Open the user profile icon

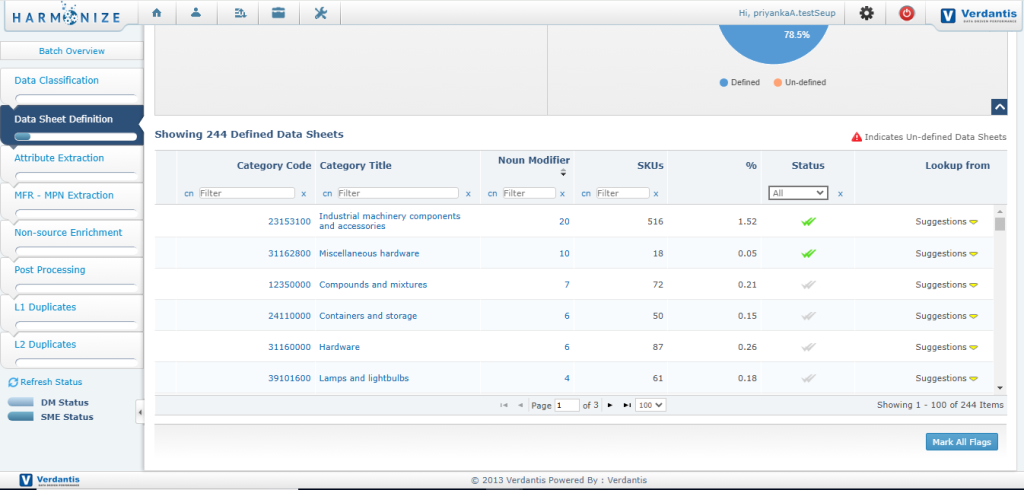[x=197, y=13]
